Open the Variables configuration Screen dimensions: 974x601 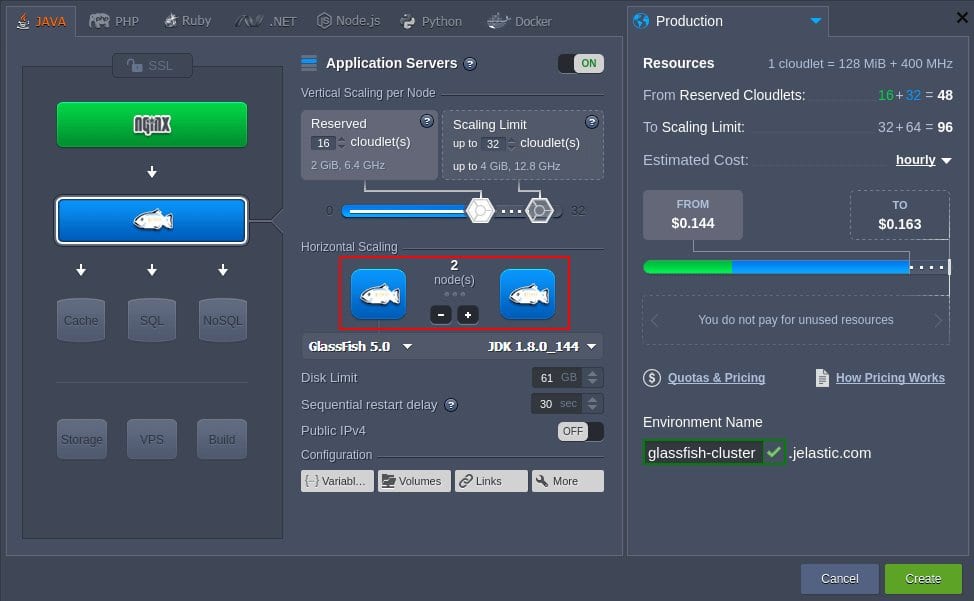click(337, 481)
